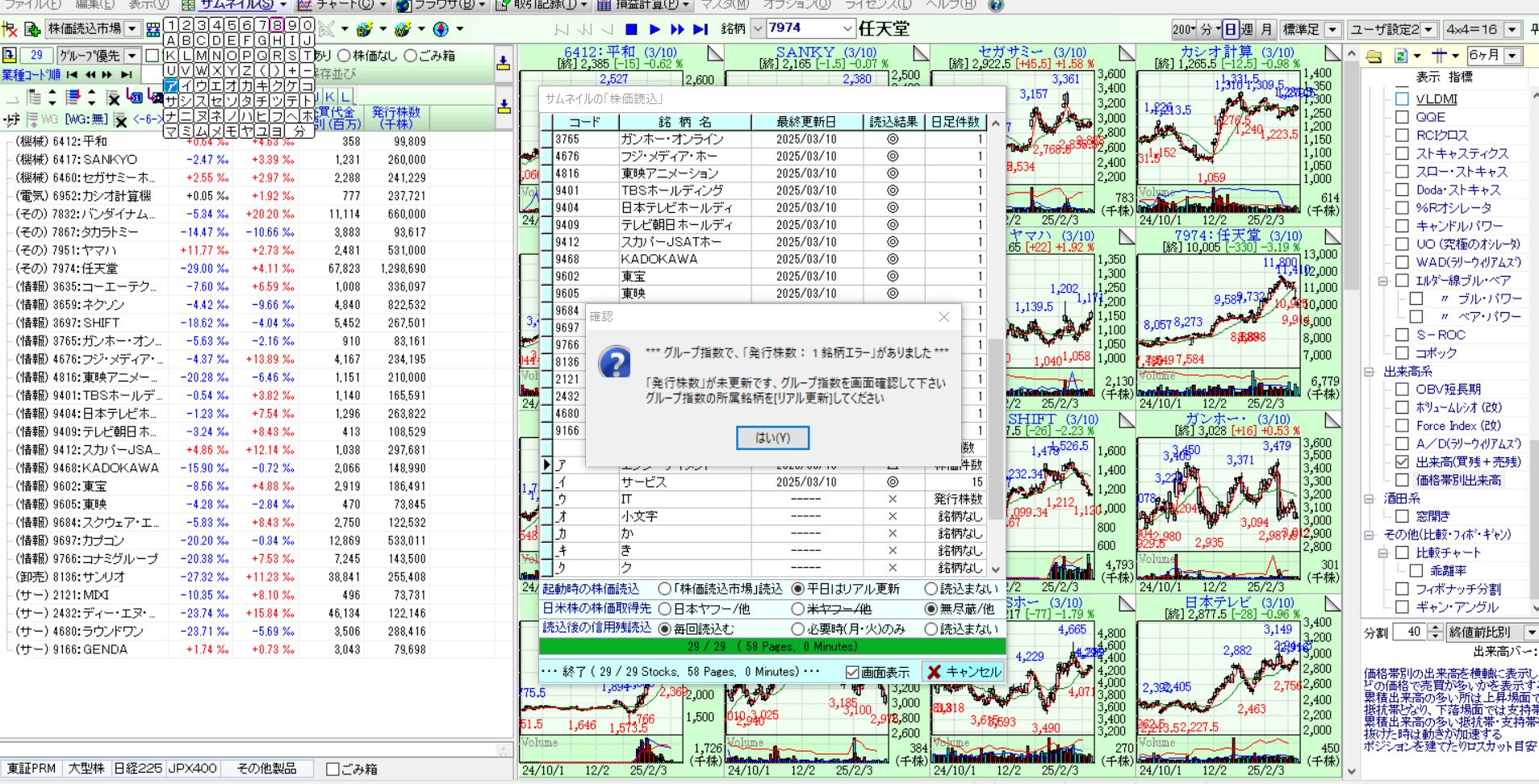Click the upper yellow download arrow icon
Viewport: 1539px width, 784px height.
point(503,63)
